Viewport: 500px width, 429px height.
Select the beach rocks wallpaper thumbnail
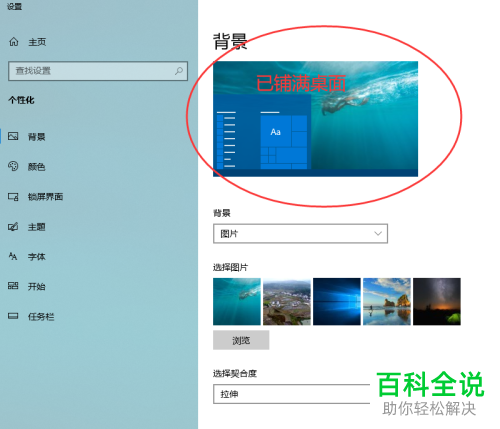387,301
